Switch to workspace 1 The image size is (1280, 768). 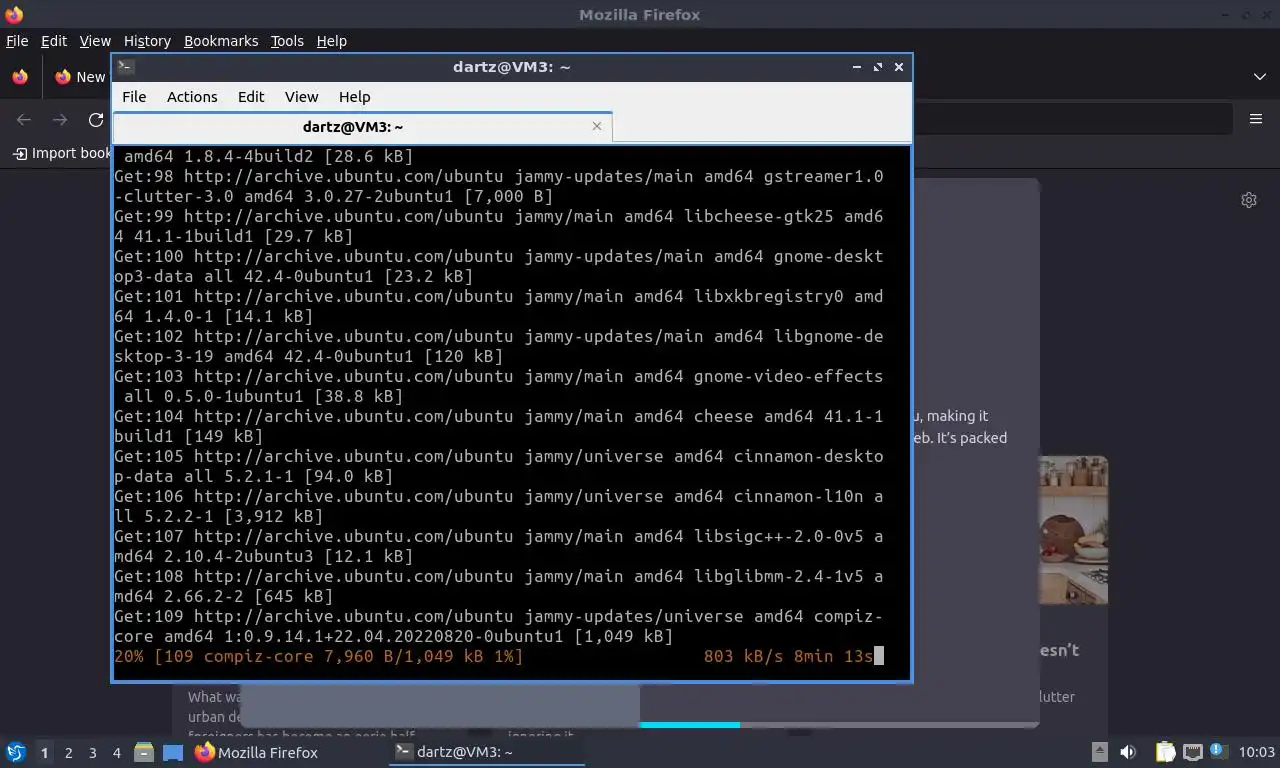click(44, 753)
